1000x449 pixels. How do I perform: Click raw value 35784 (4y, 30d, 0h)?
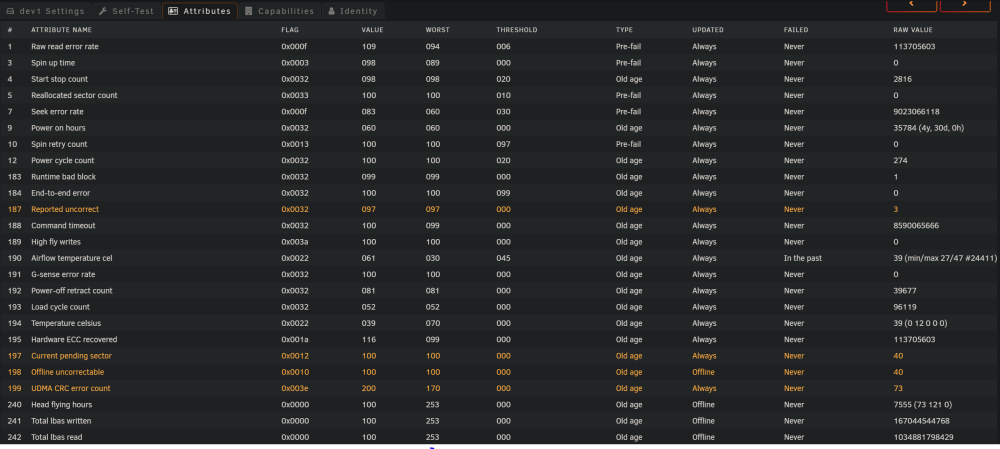coord(929,128)
